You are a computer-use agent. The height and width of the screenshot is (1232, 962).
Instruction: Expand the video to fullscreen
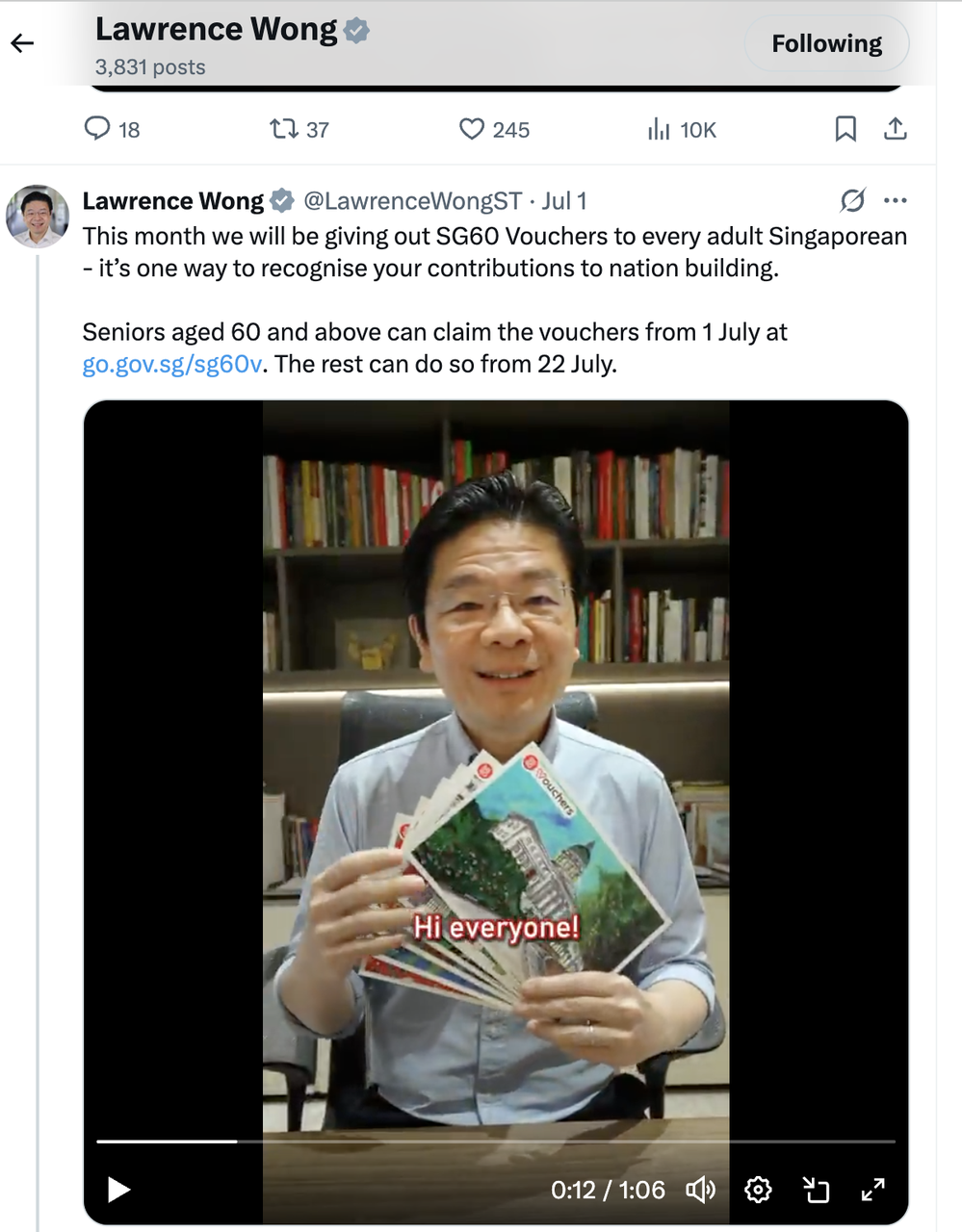[x=872, y=1190]
